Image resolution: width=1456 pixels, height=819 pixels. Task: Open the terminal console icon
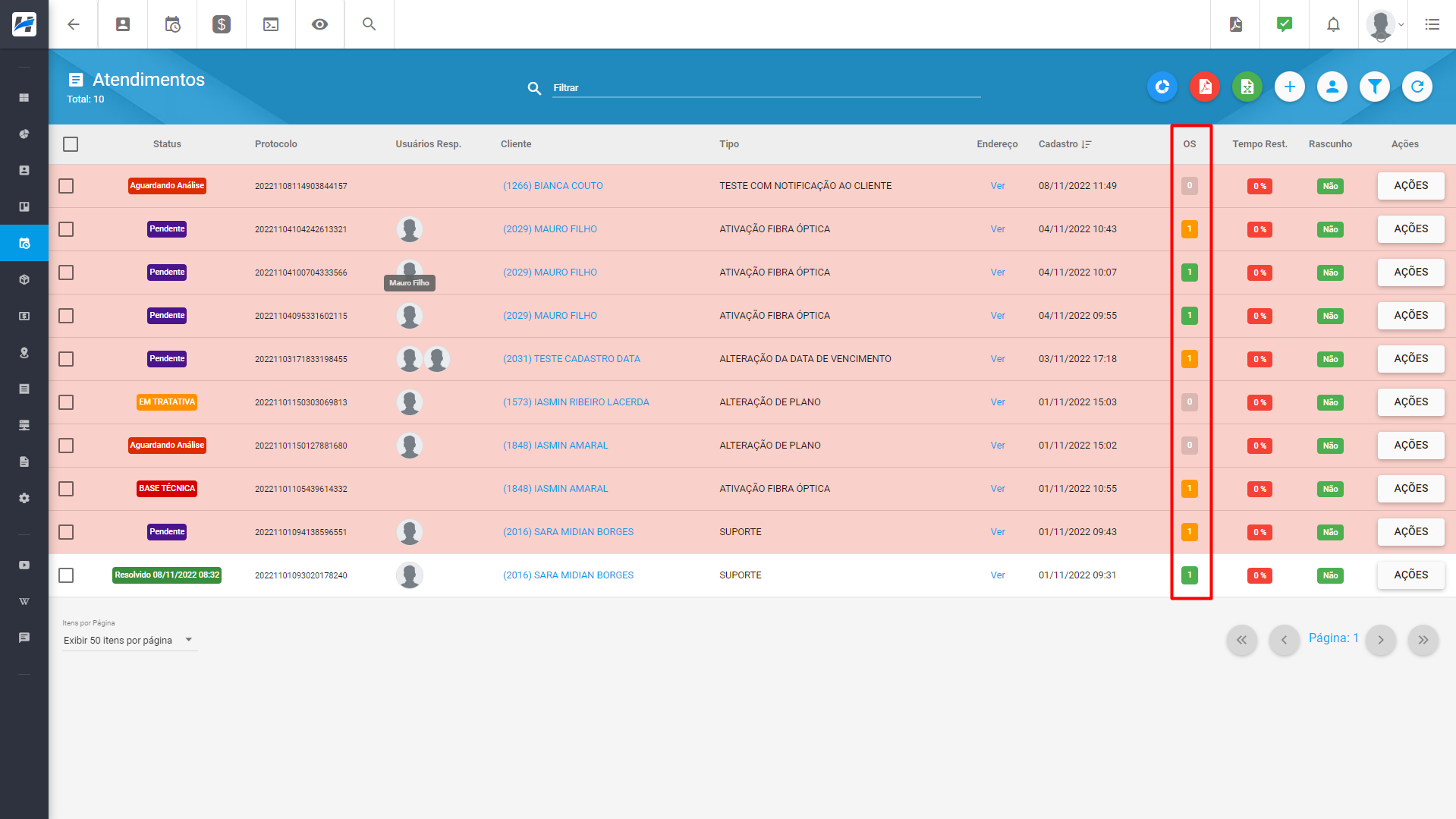271,24
